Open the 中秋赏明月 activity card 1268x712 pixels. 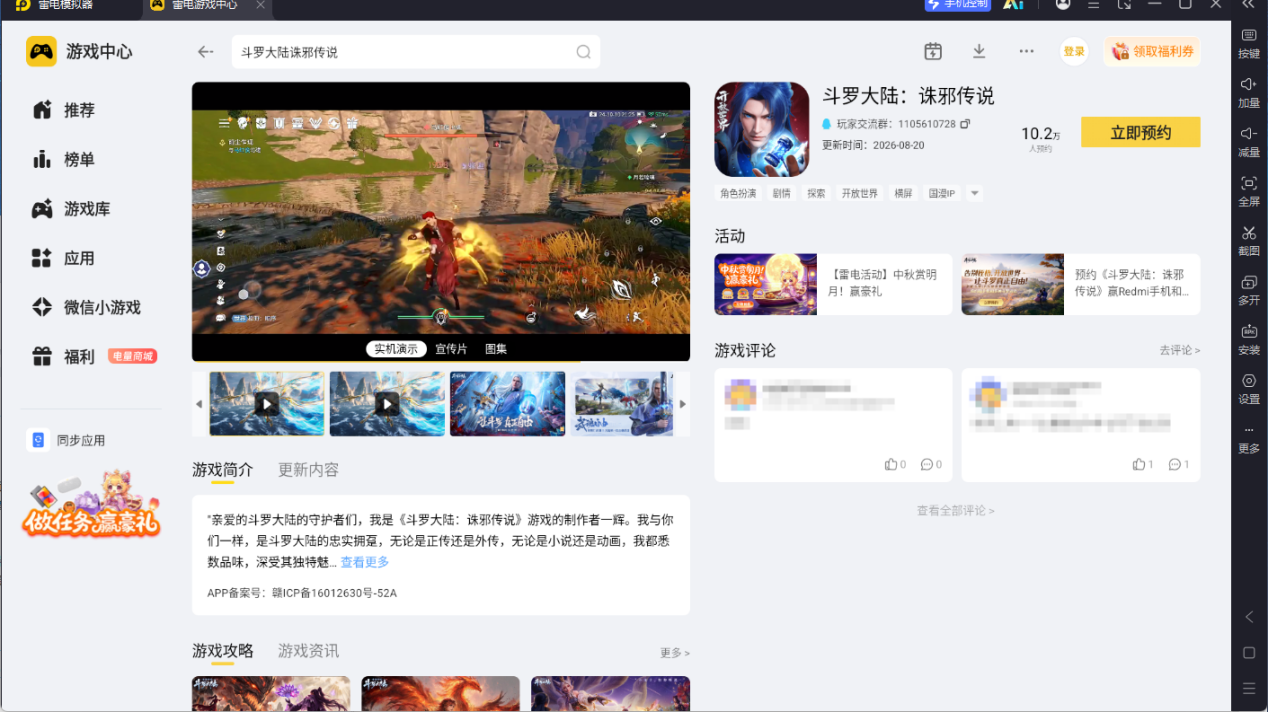(x=833, y=284)
